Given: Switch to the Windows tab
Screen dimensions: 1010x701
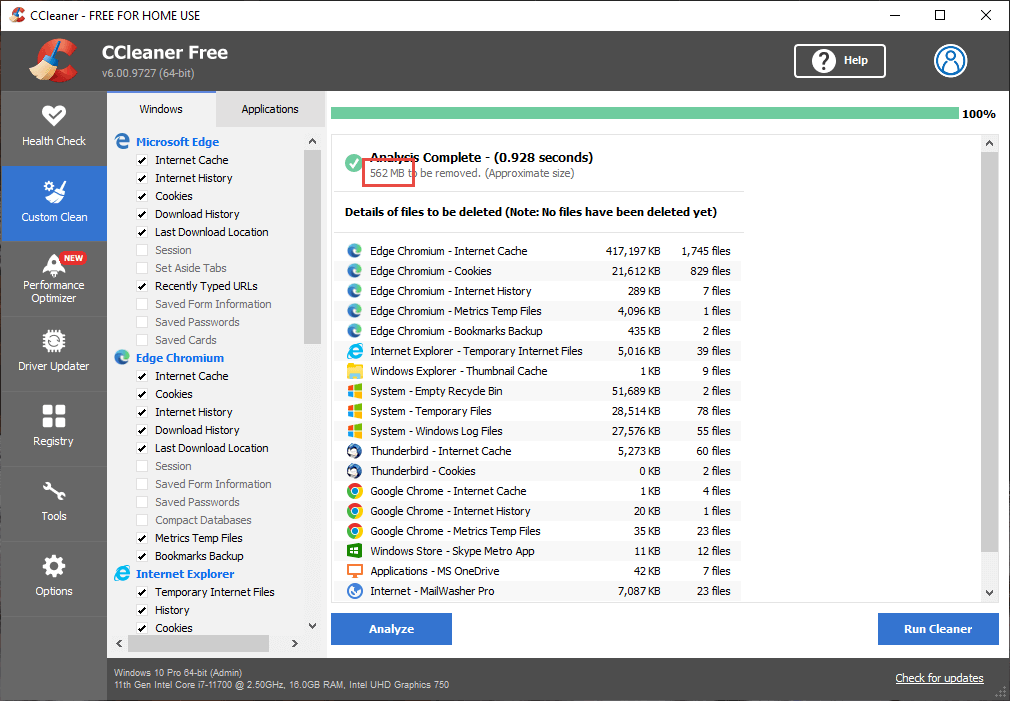Looking at the screenshot, I should click(x=161, y=109).
